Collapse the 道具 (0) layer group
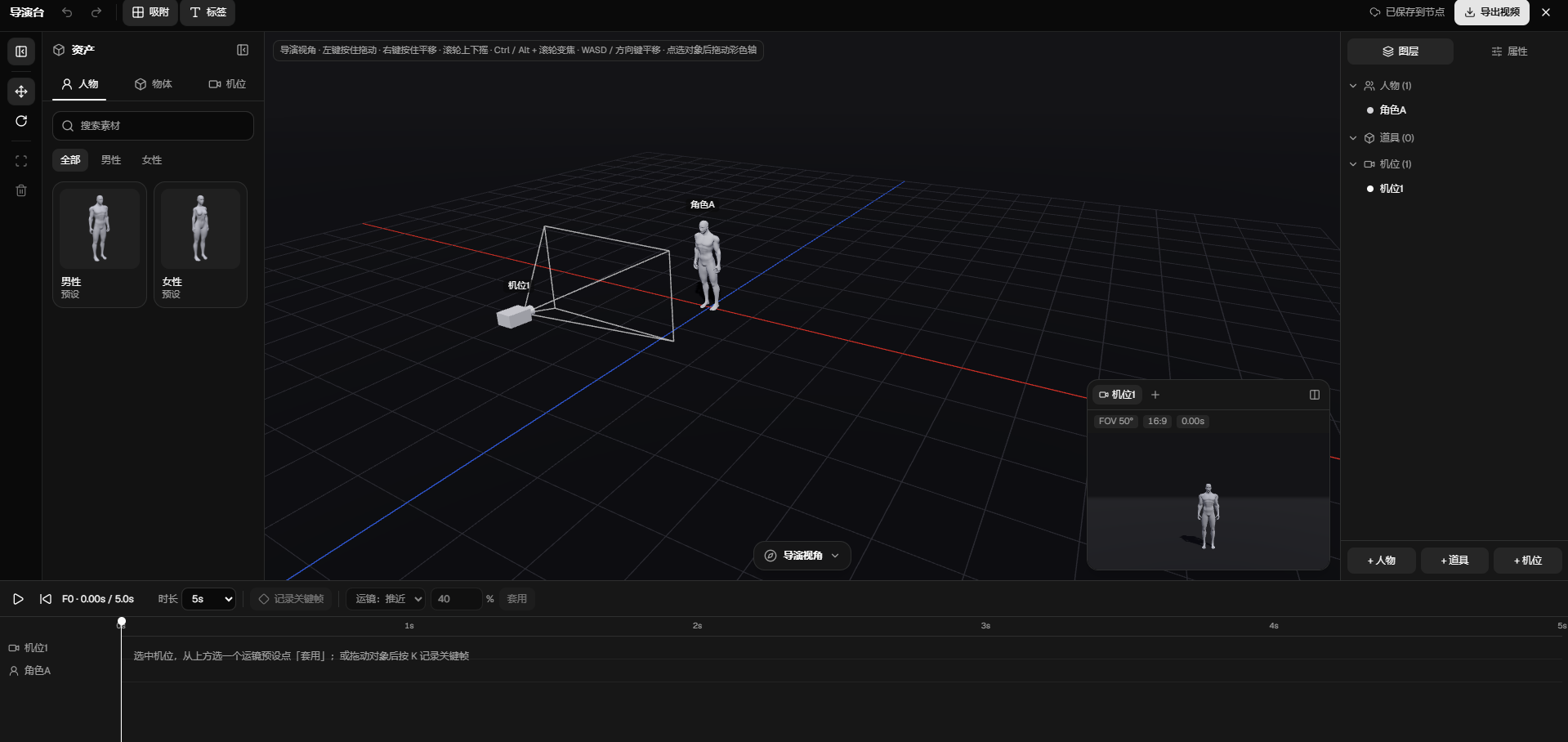Screen dimensions: 1568x742 (1353, 138)
